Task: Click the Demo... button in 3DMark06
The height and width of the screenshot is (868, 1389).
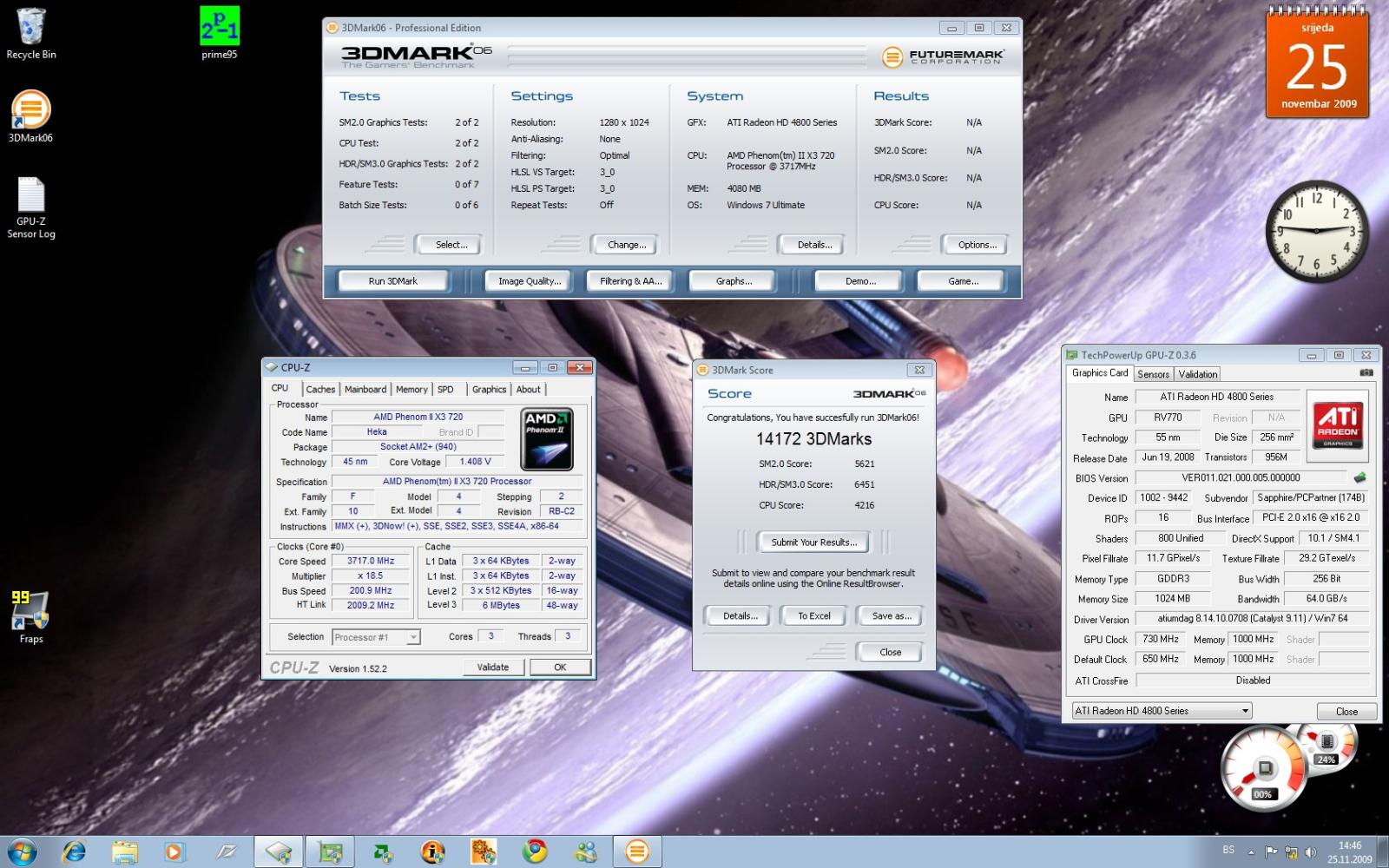Action: click(x=860, y=281)
